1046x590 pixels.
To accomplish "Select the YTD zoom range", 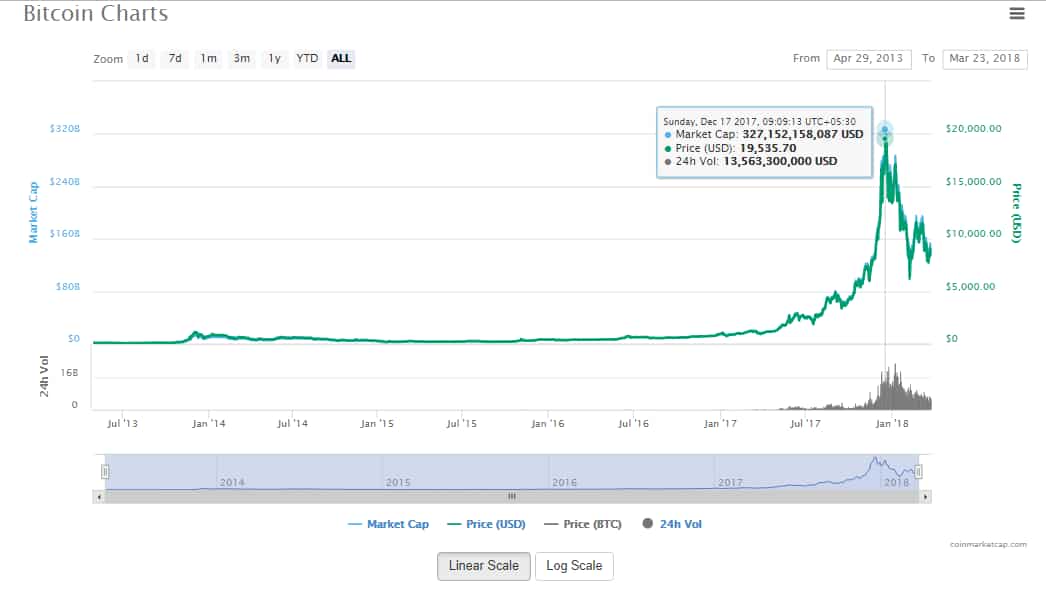I will [307, 59].
